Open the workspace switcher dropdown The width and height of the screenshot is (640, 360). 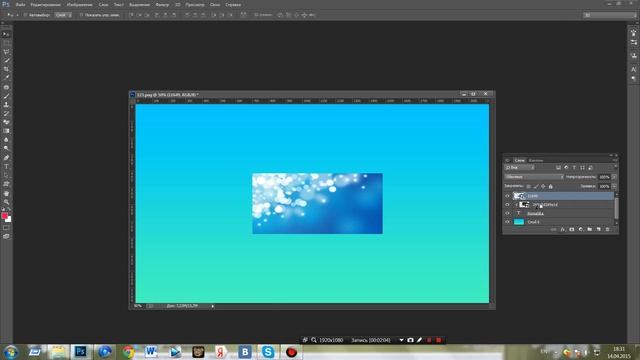point(610,15)
